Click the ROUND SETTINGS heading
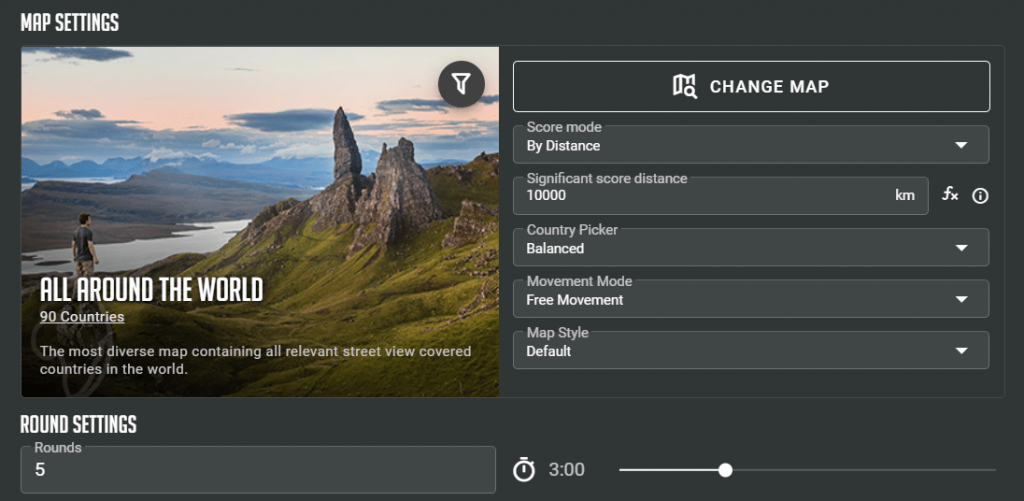Image resolution: width=1024 pixels, height=501 pixels. click(x=78, y=424)
